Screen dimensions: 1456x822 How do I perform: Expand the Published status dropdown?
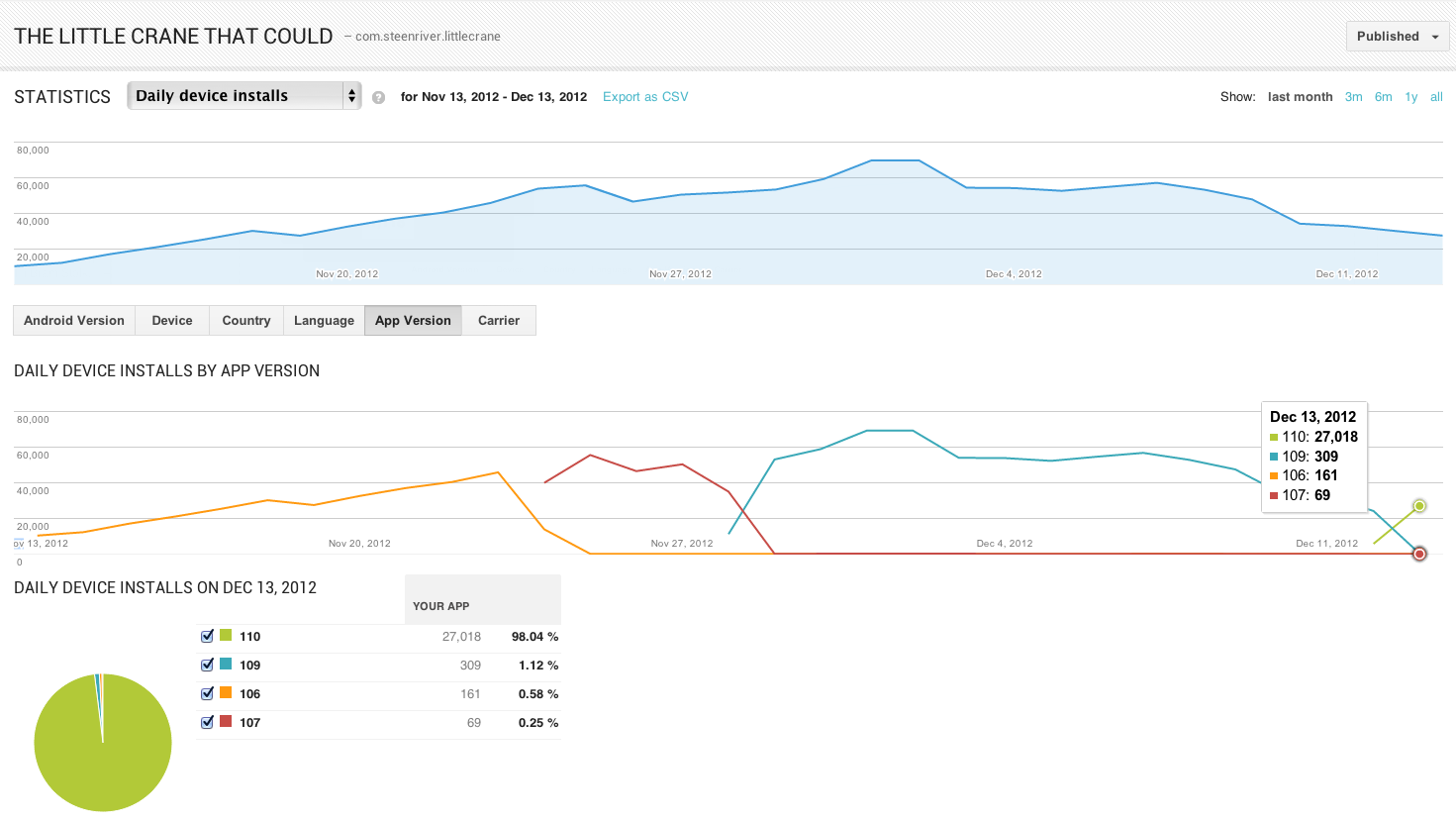[x=1397, y=37]
